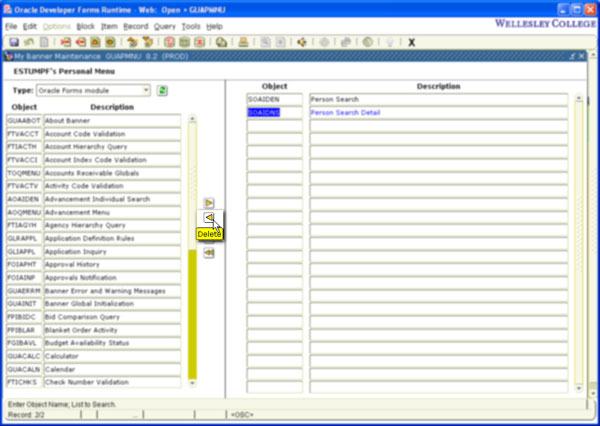Open the Tools menu
The width and height of the screenshot is (600, 426).
pos(191,26)
